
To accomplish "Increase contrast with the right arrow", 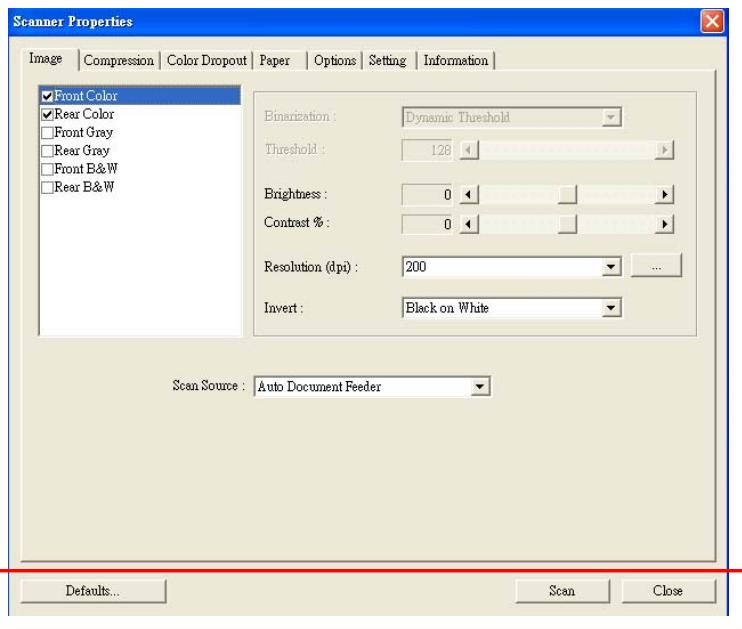I will (x=664, y=224).
